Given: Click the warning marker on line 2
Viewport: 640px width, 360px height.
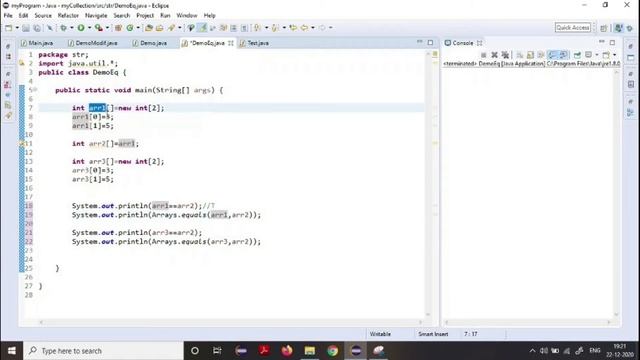Looking at the screenshot, I should pyautogui.click(x=22, y=63).
